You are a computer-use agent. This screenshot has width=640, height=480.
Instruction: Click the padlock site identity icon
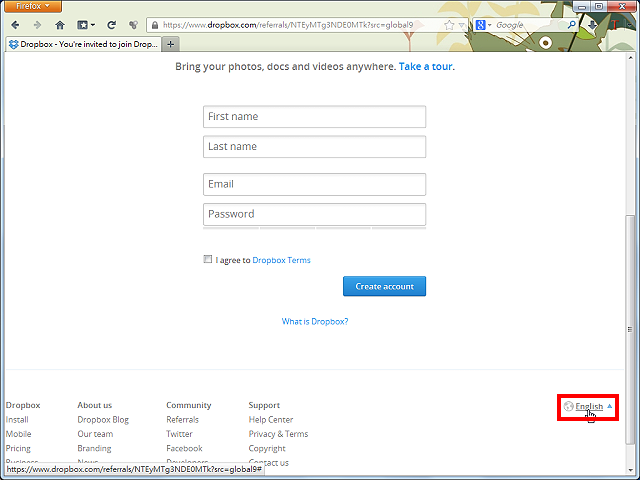[x=155, y=25]
